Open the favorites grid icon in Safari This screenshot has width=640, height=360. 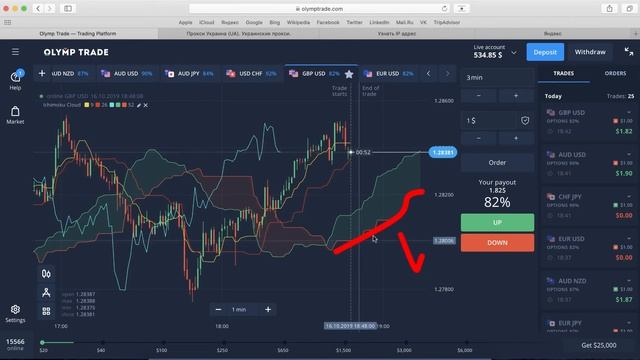click(x=7, y=22)
